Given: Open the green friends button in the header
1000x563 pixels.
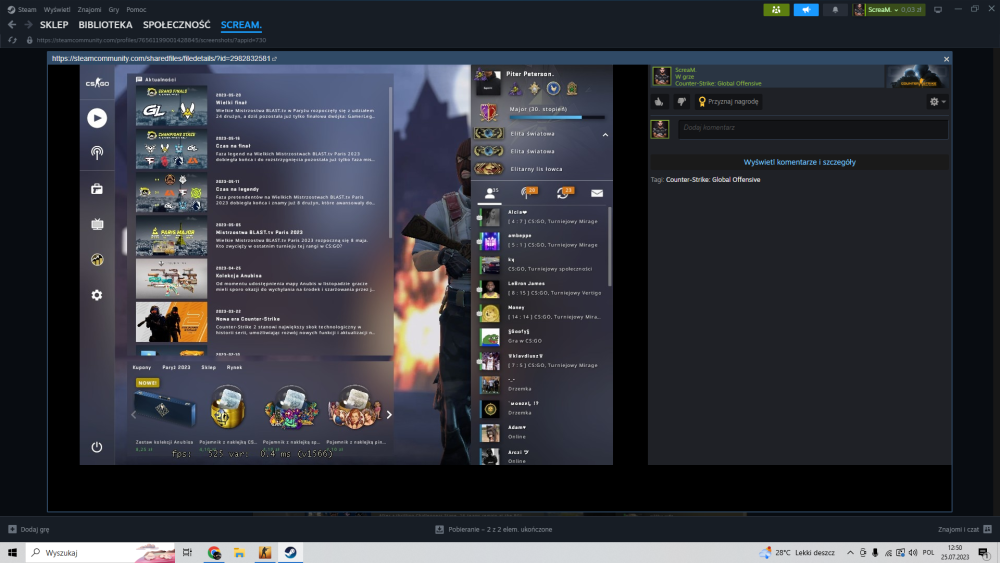Looking at the screenshot, I should pos(776,10).
